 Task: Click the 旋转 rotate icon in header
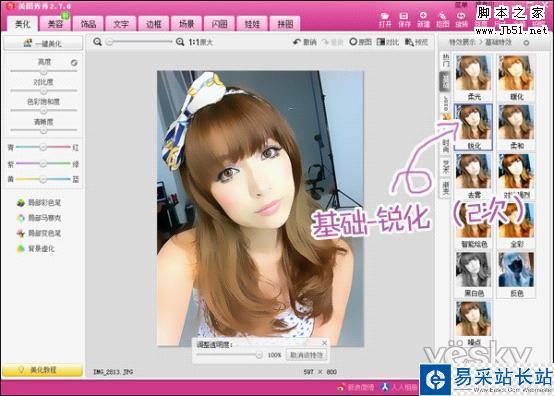pos(461,20)
